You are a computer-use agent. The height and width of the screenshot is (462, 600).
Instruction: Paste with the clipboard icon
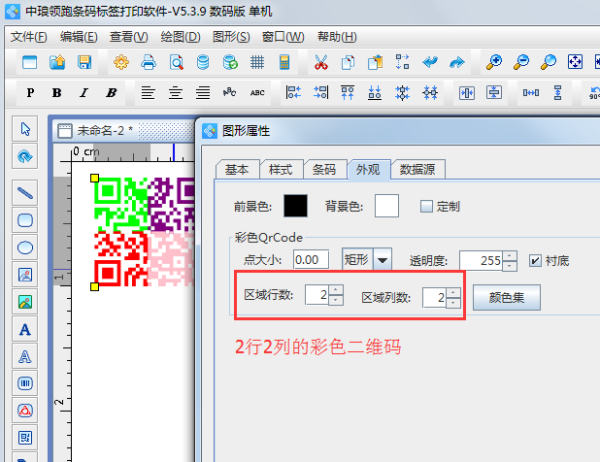coord(375,62)
